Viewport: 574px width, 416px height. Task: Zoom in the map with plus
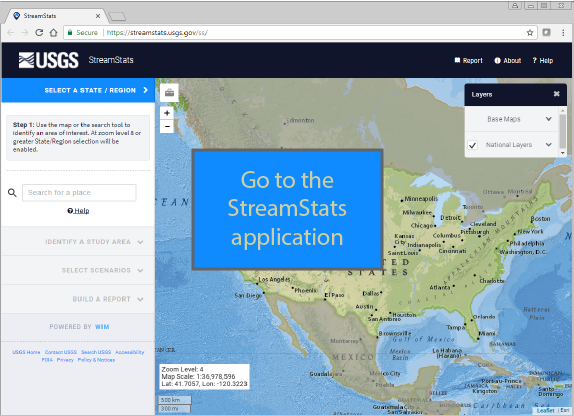pos(167,113)
